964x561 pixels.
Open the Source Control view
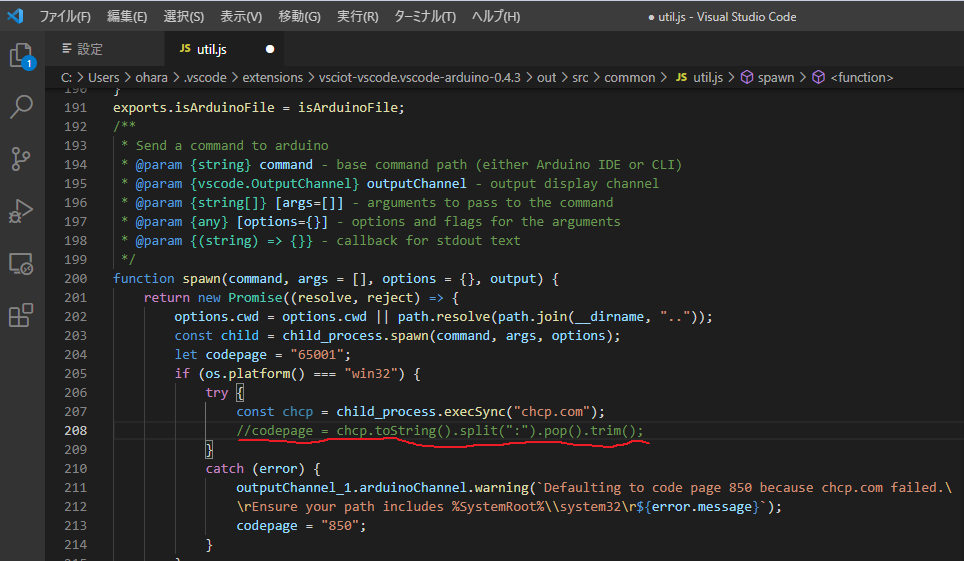point(21,159)
